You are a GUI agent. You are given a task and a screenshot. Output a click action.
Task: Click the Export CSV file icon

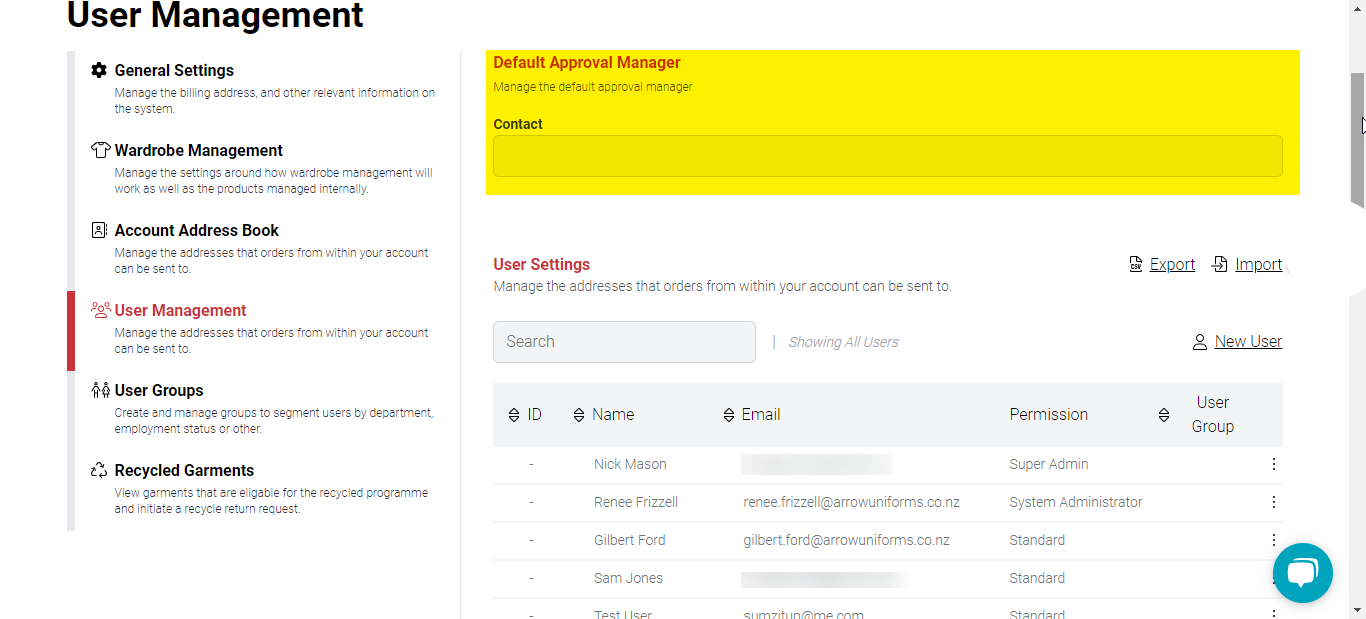click(1136, 264)
